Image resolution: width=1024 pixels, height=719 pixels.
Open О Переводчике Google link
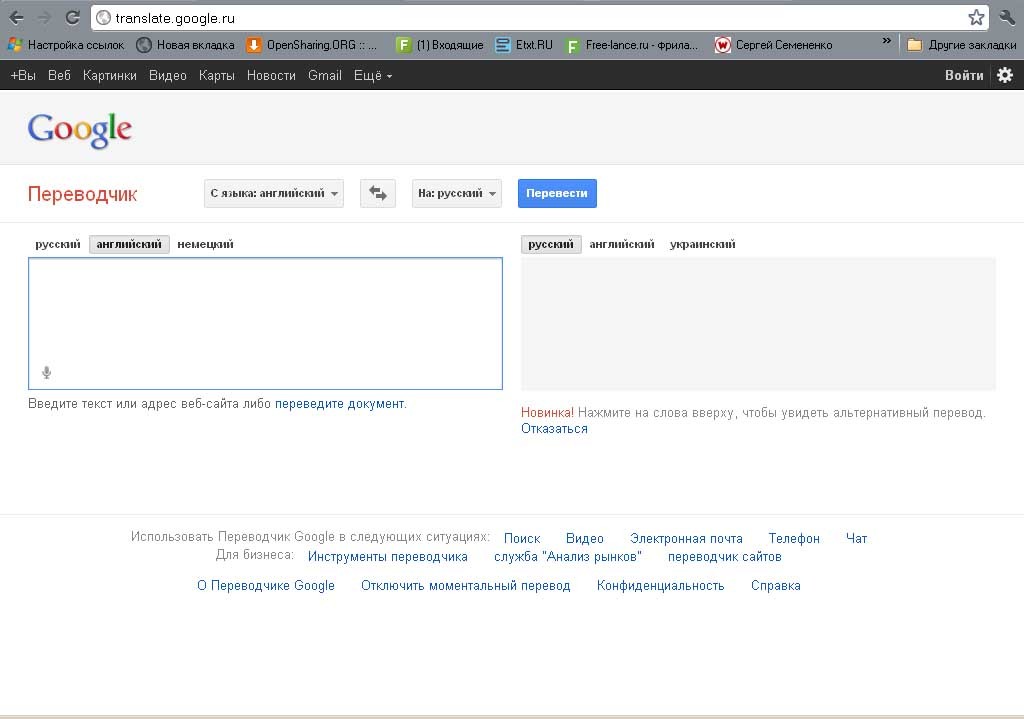[x=266, y=586]
